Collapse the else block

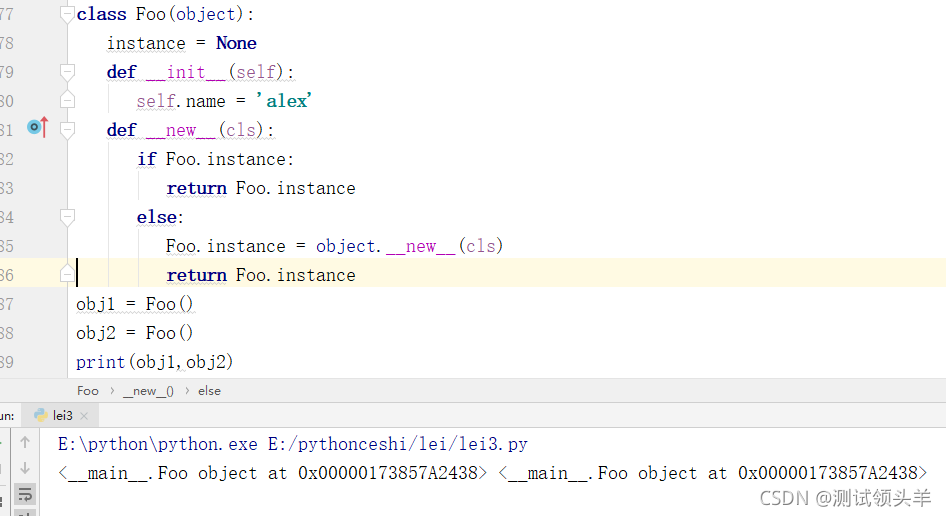(67, 218)
